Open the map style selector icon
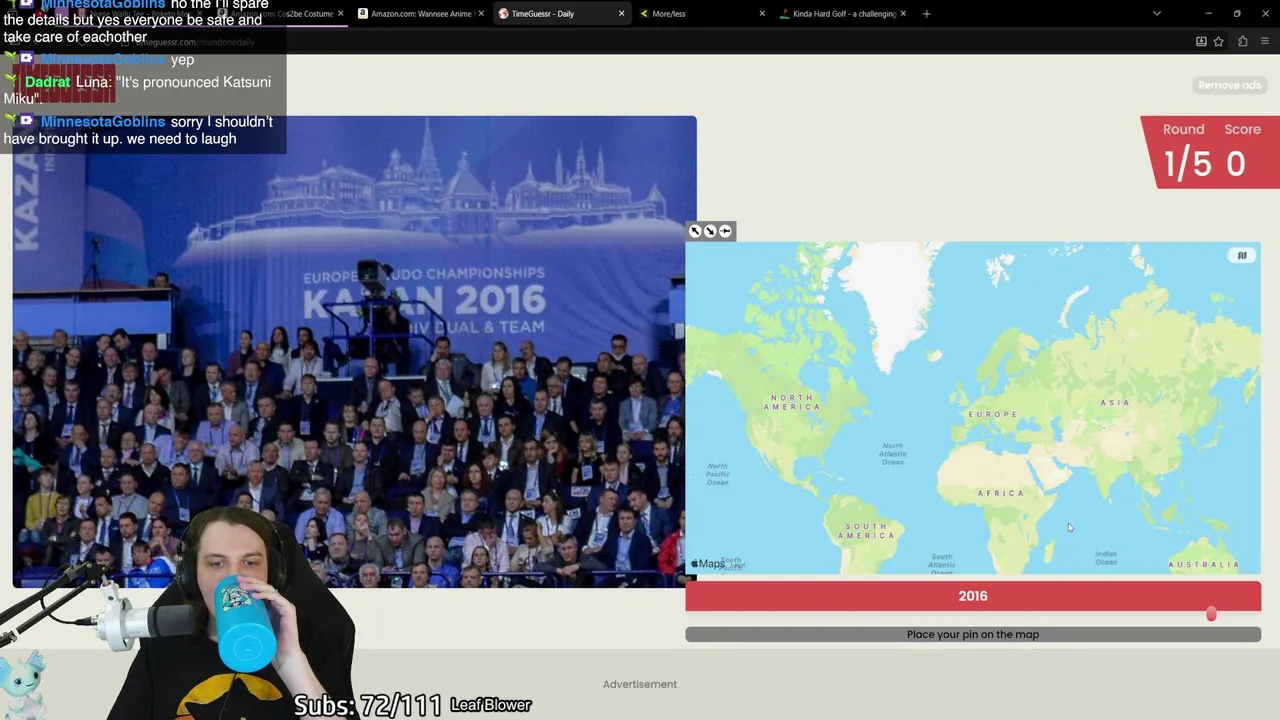The width and height of the screenshot is (1280, 720). (x=1242, y=255)
